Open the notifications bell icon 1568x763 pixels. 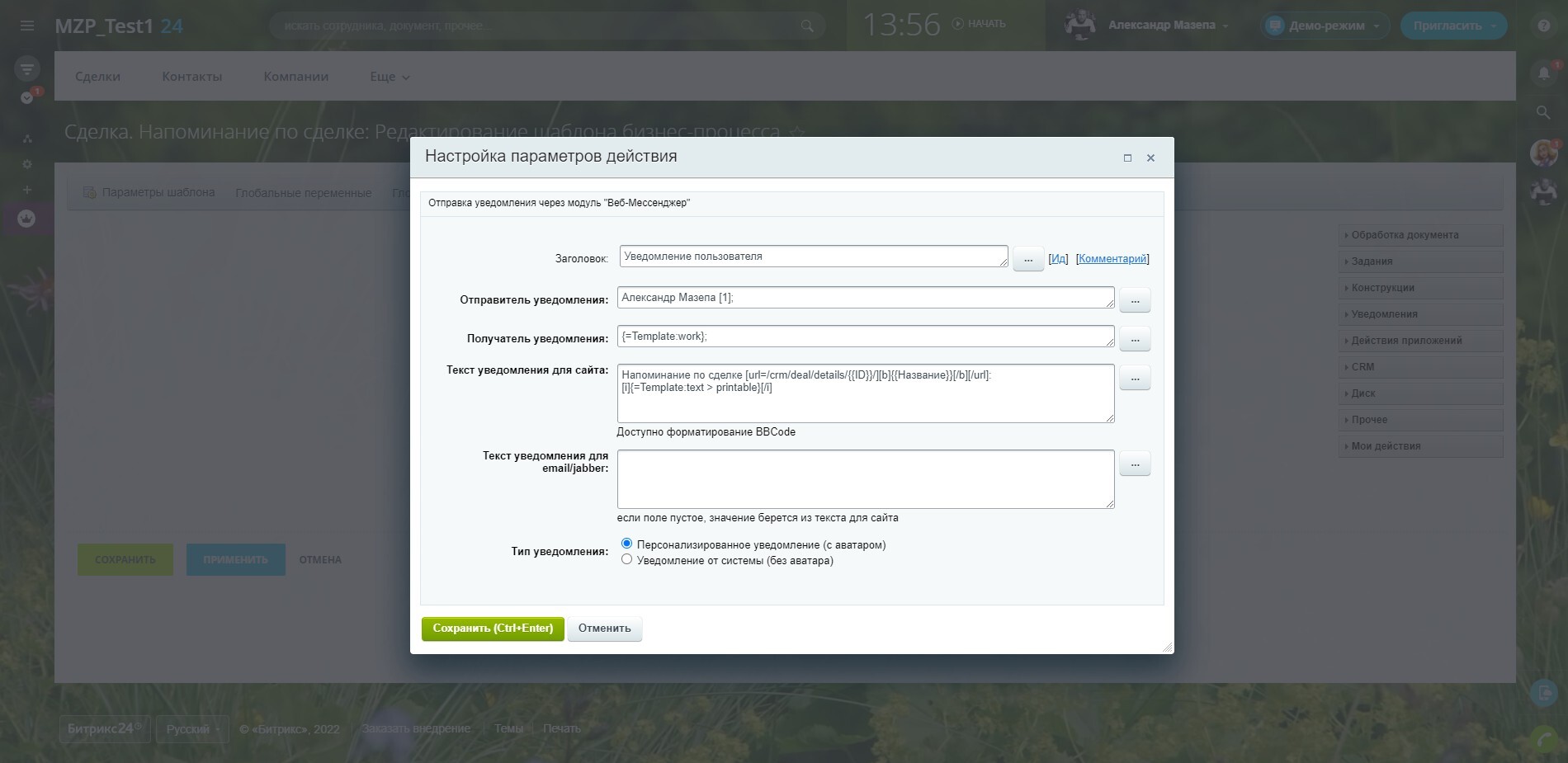(1543, 73)
